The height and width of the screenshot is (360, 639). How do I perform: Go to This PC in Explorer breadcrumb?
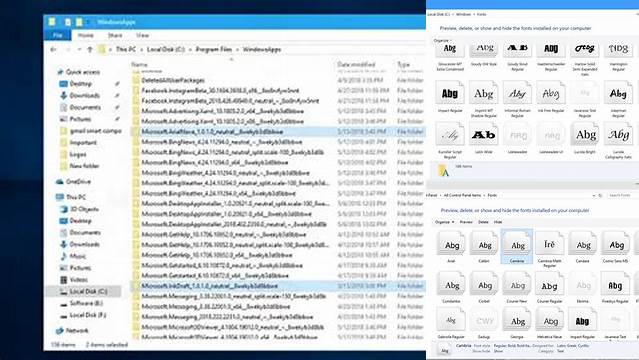[x=126, y=49]
